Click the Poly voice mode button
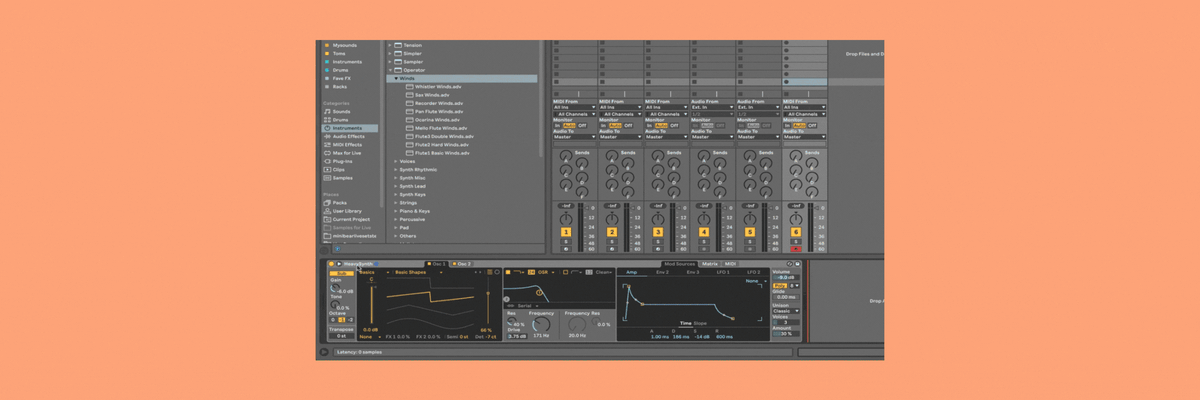 (x=779, y=286)
